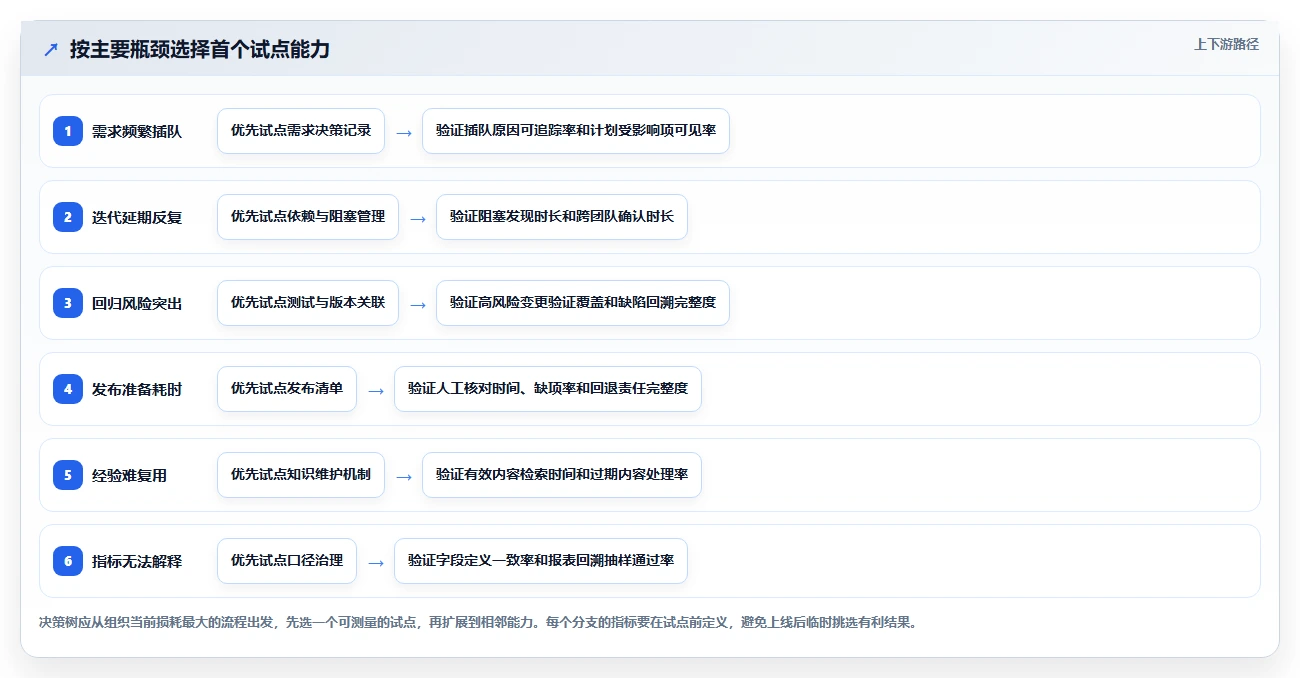This screenshot has width=1300, height=678.
Task: Select 验证阻塞发现时长和跨团队确认时长 box
Action: (x=562, y=217)
